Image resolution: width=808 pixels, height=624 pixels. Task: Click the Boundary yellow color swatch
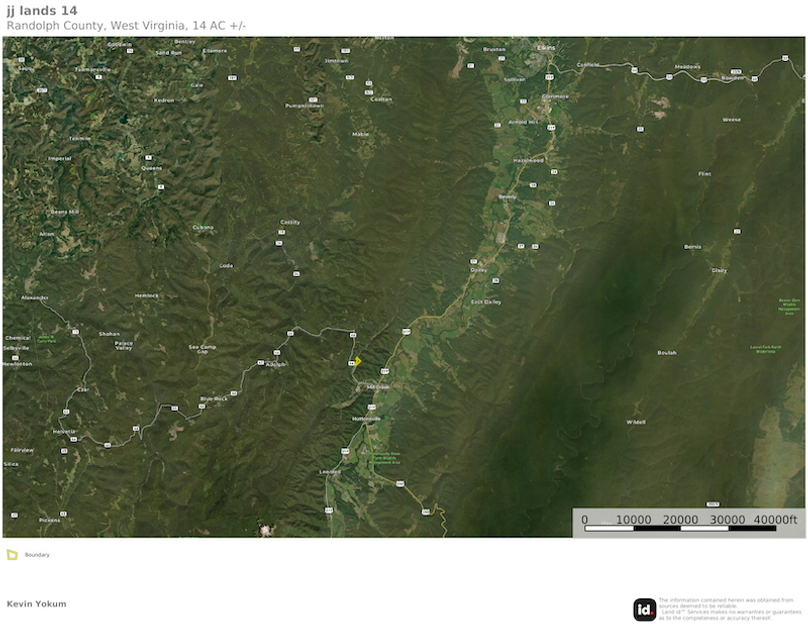point(14,553)
